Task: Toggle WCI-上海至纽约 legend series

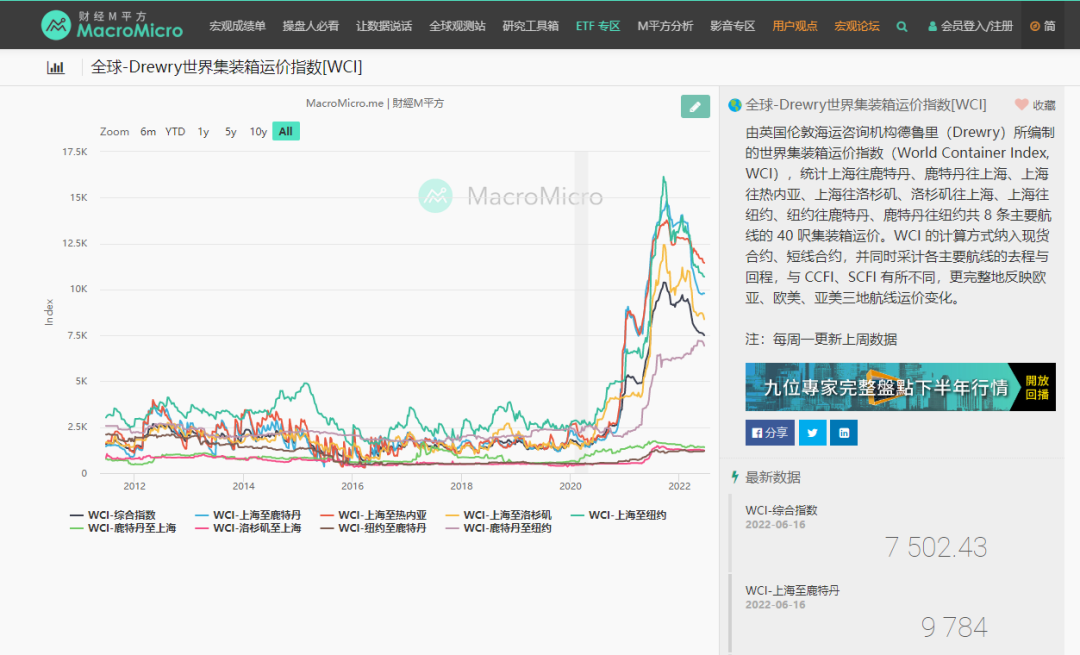Action: coord(619,514)
